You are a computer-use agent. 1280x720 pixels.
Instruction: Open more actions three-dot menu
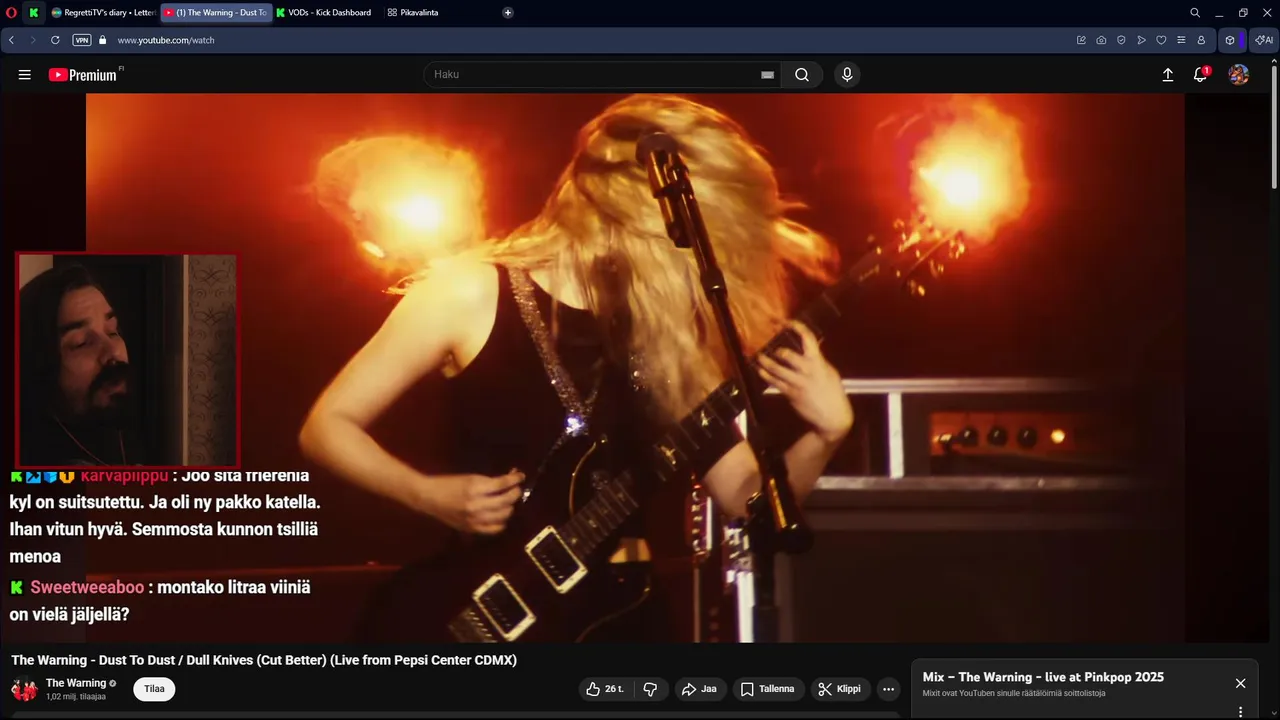[x=888, y=689]
